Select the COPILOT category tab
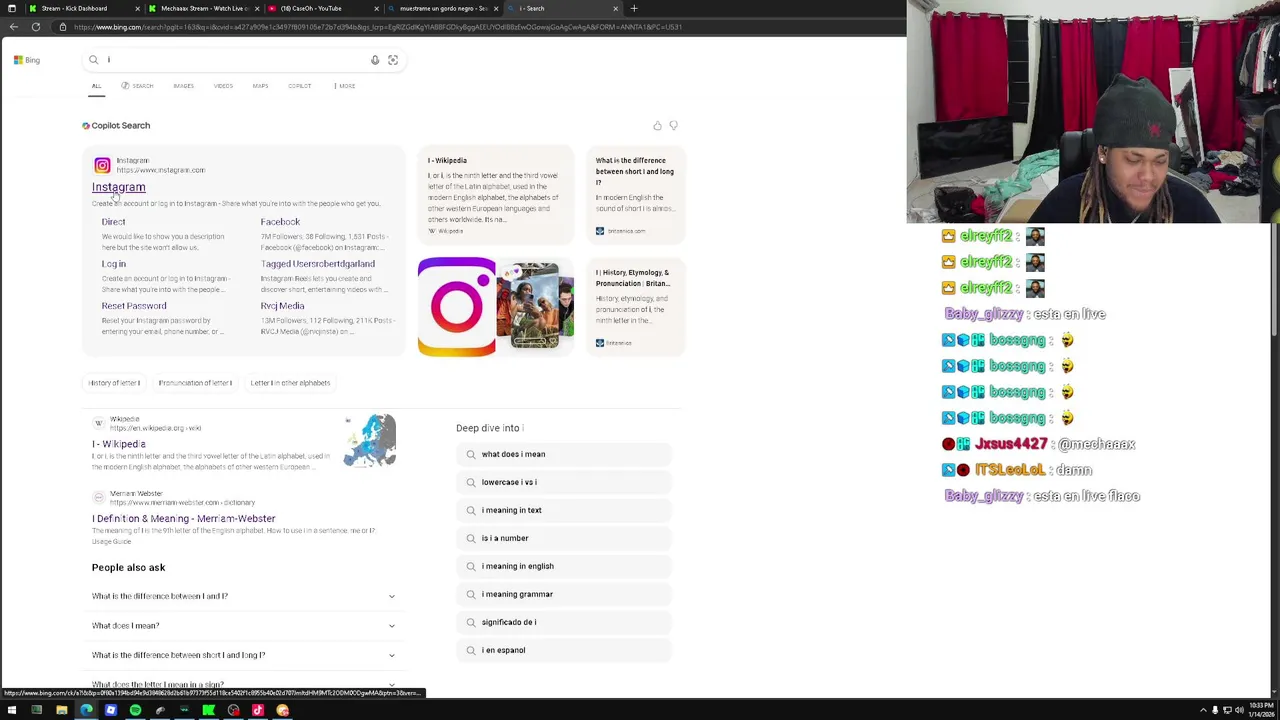 (300, 86)
